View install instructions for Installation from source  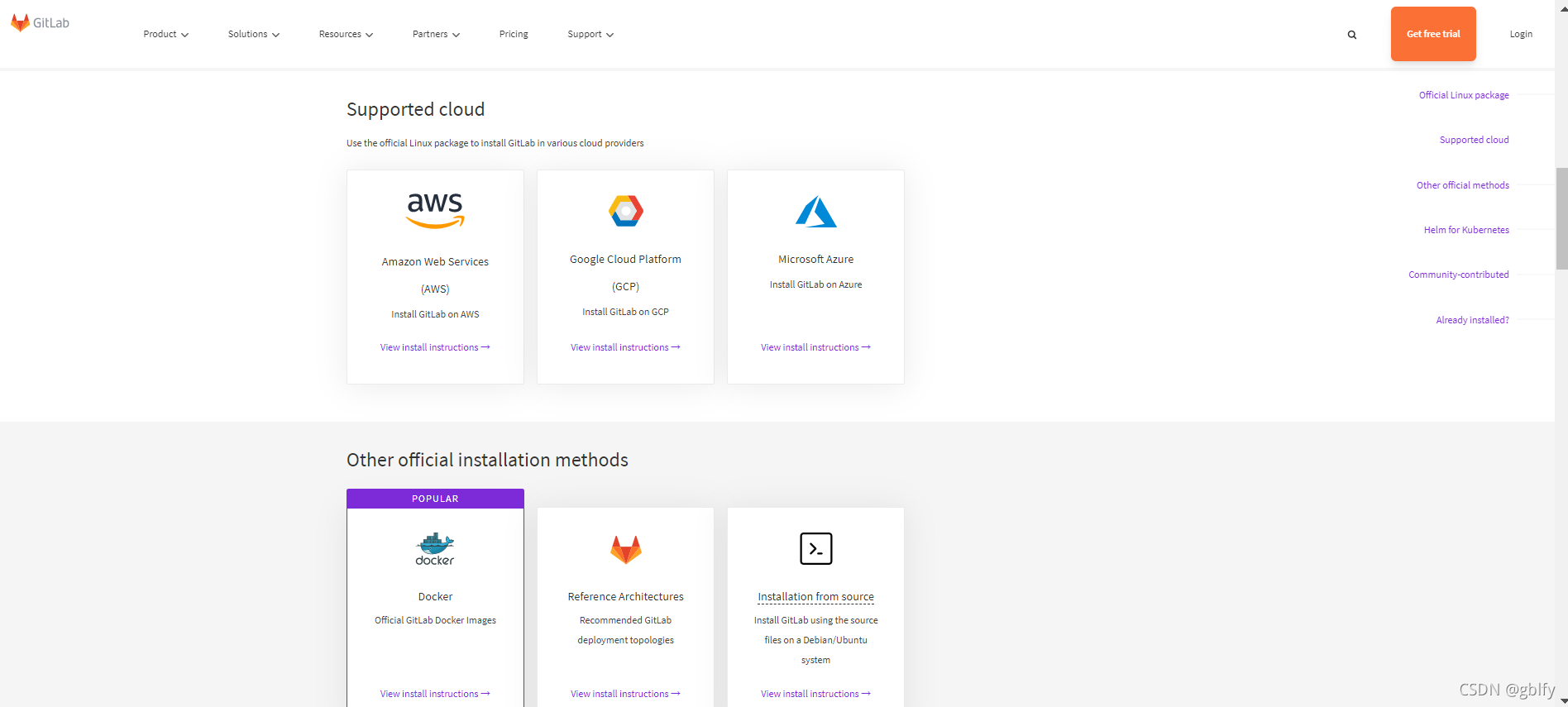coord(815,694)
